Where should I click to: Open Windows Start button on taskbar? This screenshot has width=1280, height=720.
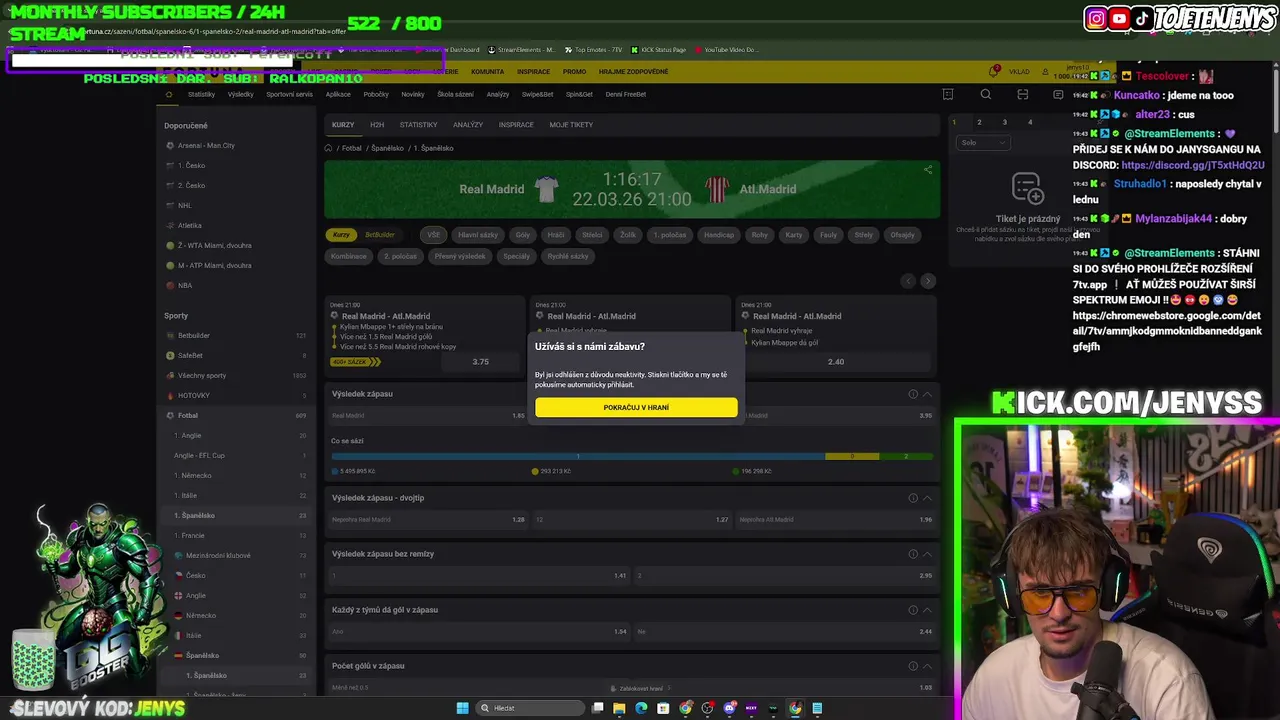[x=462, y=708]
